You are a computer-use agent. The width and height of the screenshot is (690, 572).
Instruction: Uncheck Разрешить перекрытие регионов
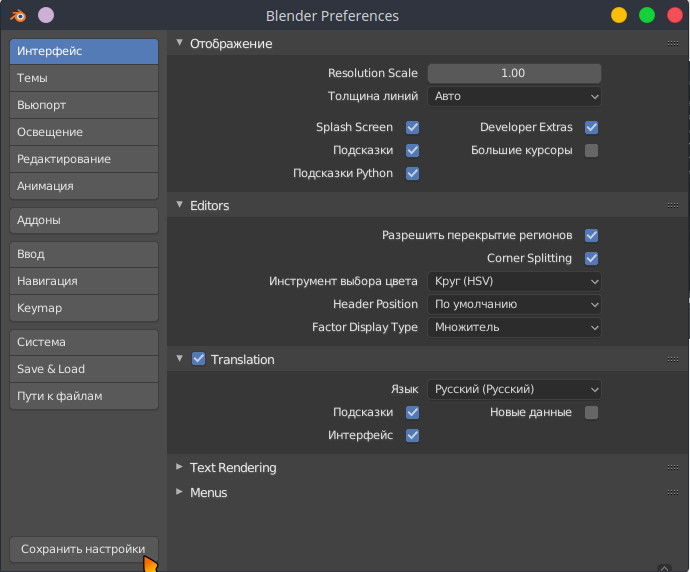591,235
